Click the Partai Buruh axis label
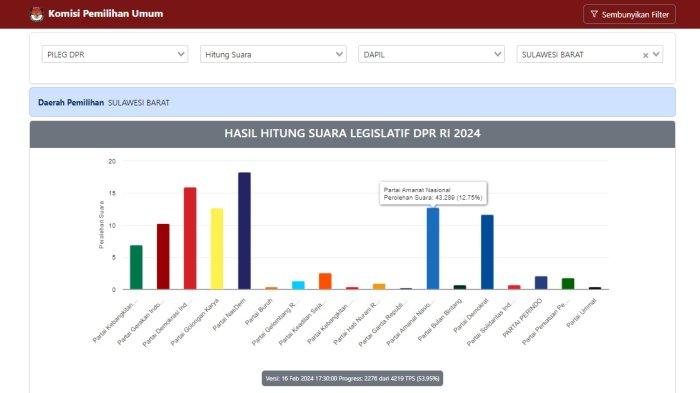The height and width of the screenshot is (393, 700). click(258, 312)
